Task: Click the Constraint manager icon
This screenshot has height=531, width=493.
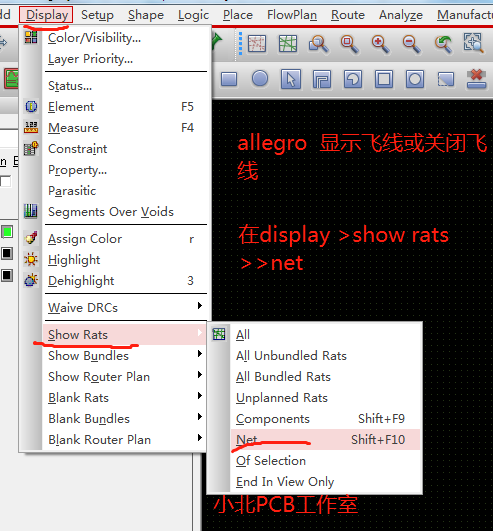Action: click(31, 149)
